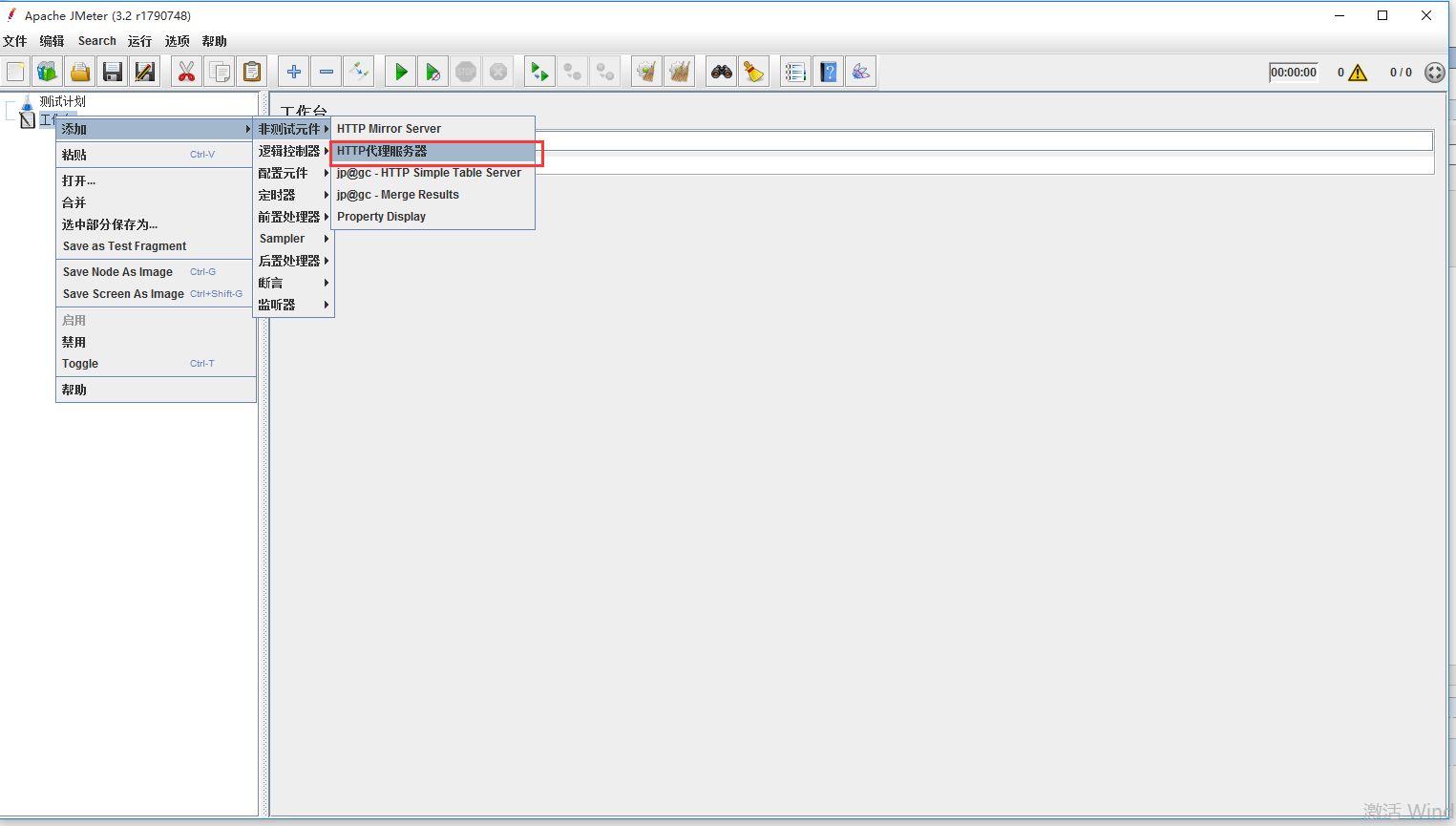The height and width of the screenshot is (826, 1456).
Task: Click the gray Stop icon
Action: click(466, 72)
